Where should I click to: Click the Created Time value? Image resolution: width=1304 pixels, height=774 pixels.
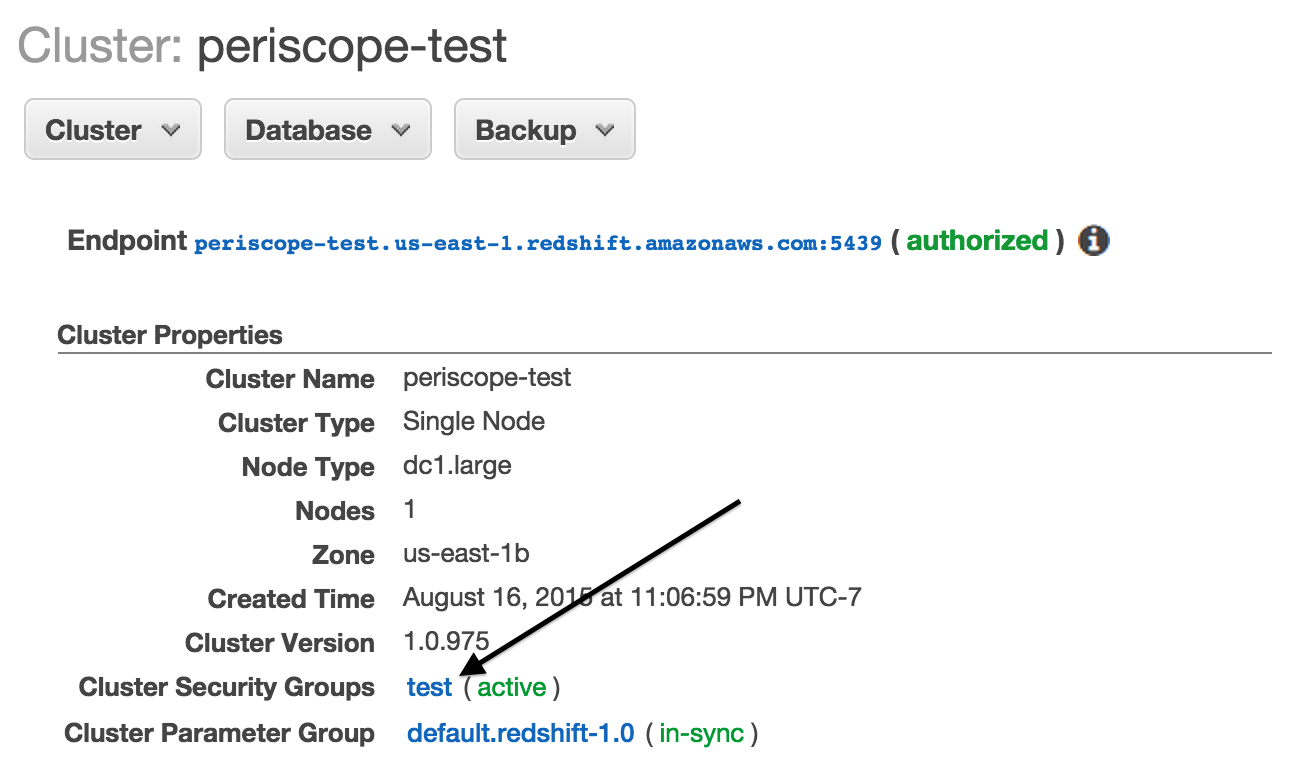pyautogui.click(x=632, y=598)
